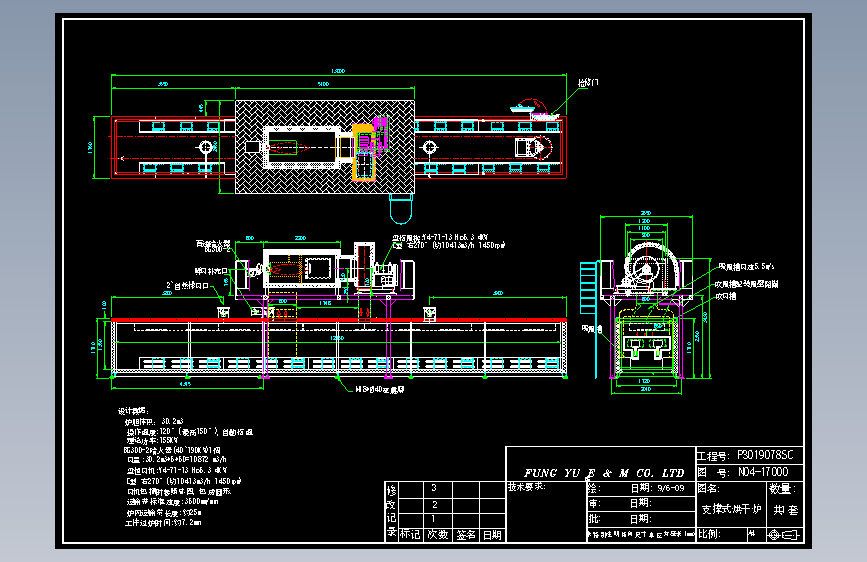This screenshot has height=562, width=867.
Task: Select revision row number '2'
Action: click(x=435, y=504)
